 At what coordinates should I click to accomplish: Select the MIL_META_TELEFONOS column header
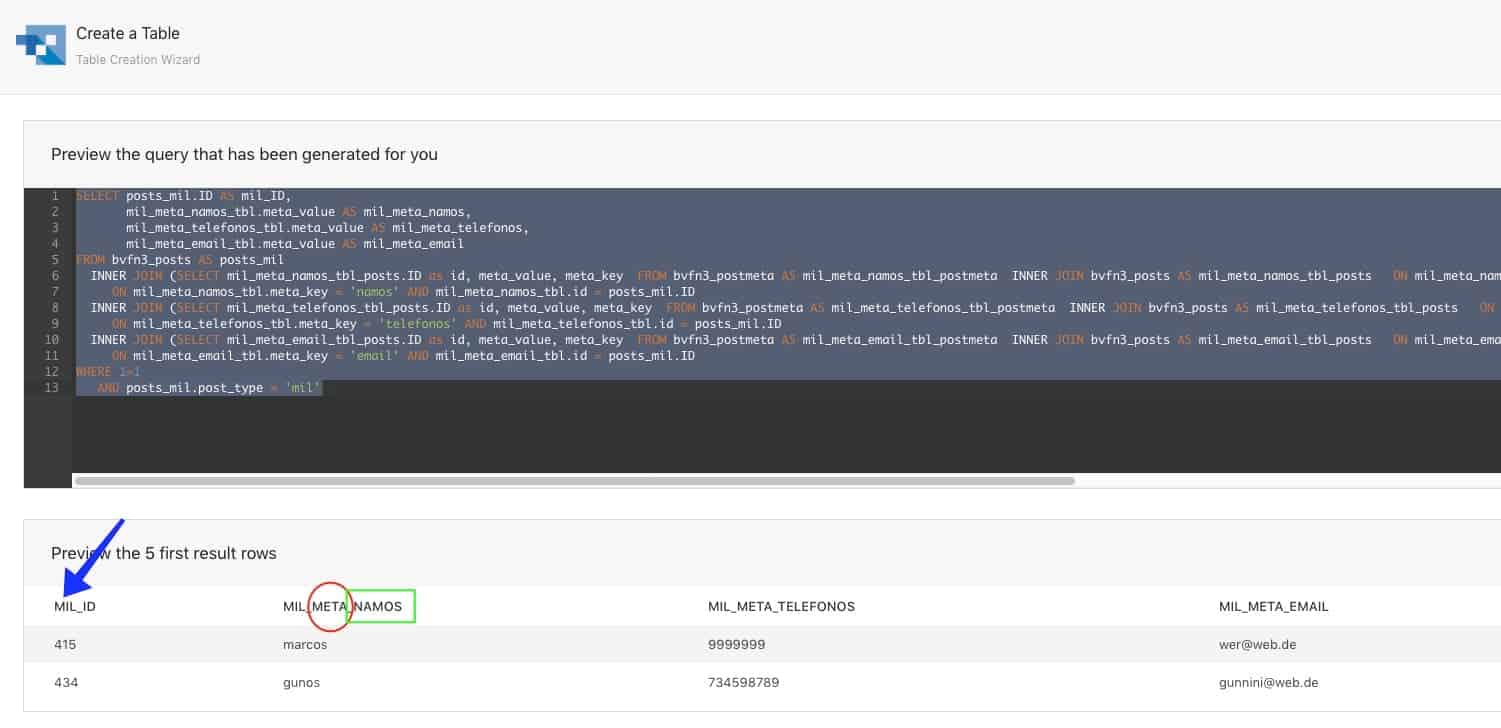(x=781, y=607)
